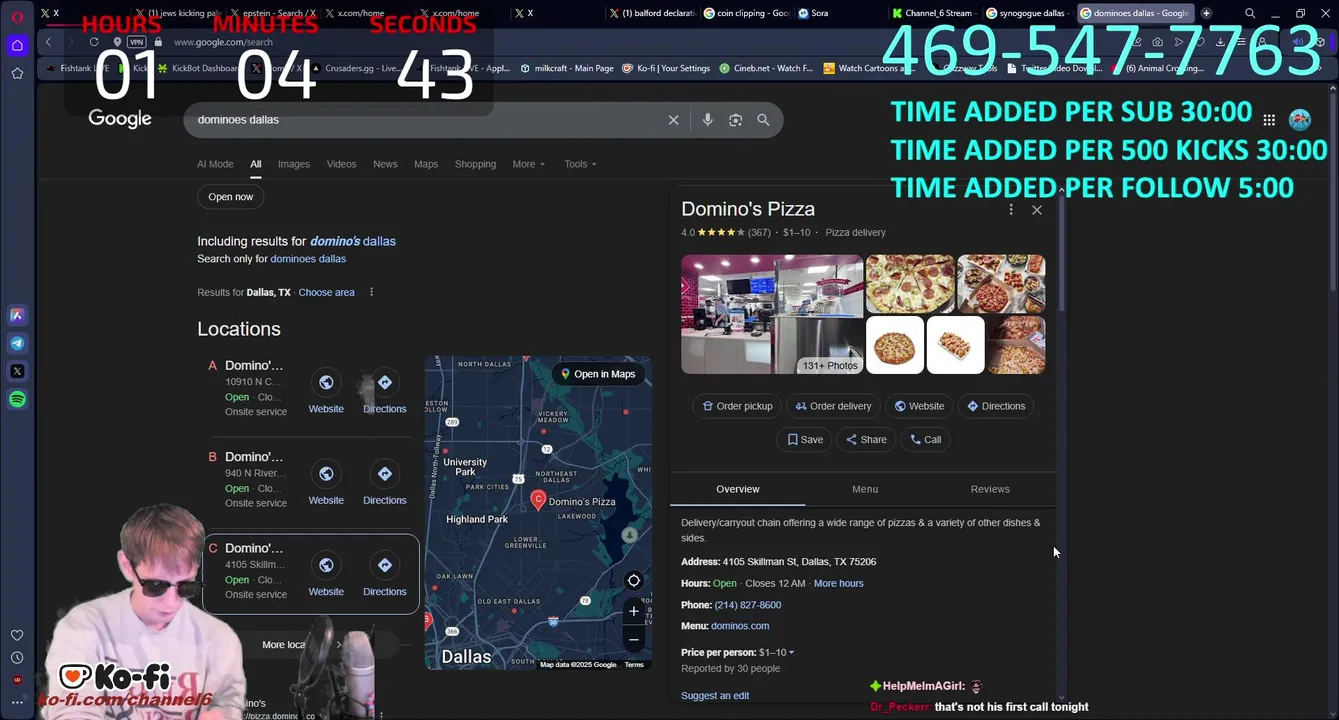Open the X messenger sidebar icon
Screen dimensions: 1339x720
tap(17, 371)
